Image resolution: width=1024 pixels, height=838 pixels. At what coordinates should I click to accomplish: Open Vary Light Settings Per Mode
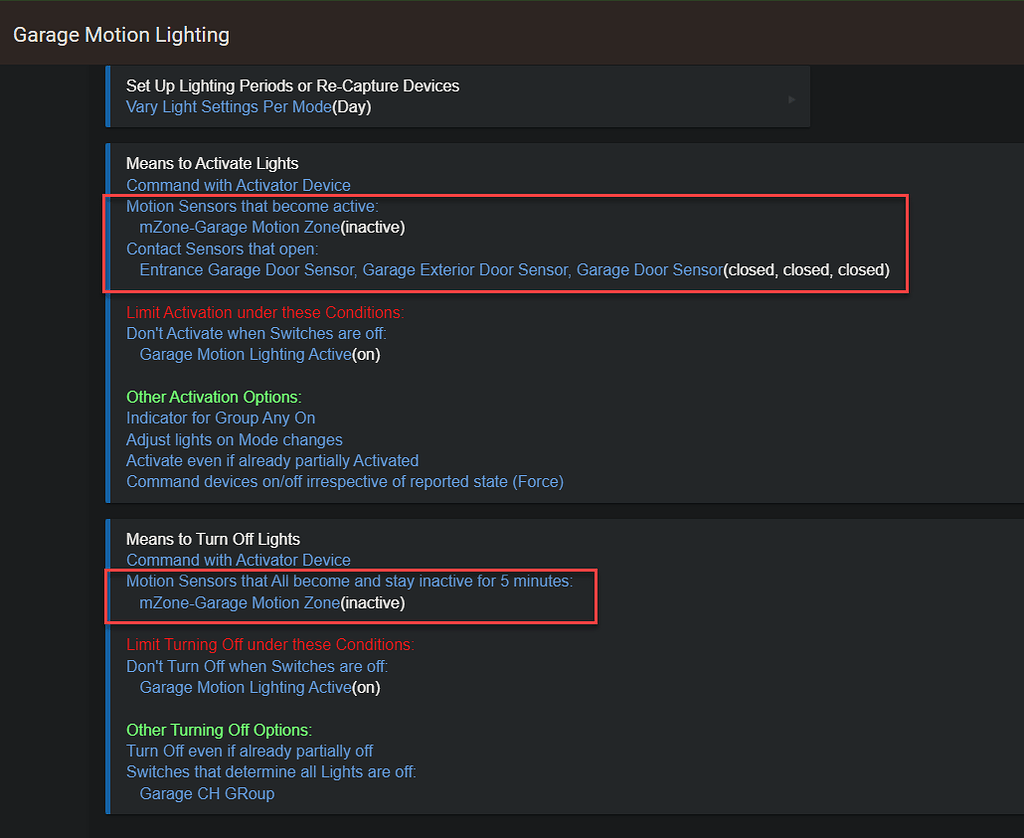point(228,107)
